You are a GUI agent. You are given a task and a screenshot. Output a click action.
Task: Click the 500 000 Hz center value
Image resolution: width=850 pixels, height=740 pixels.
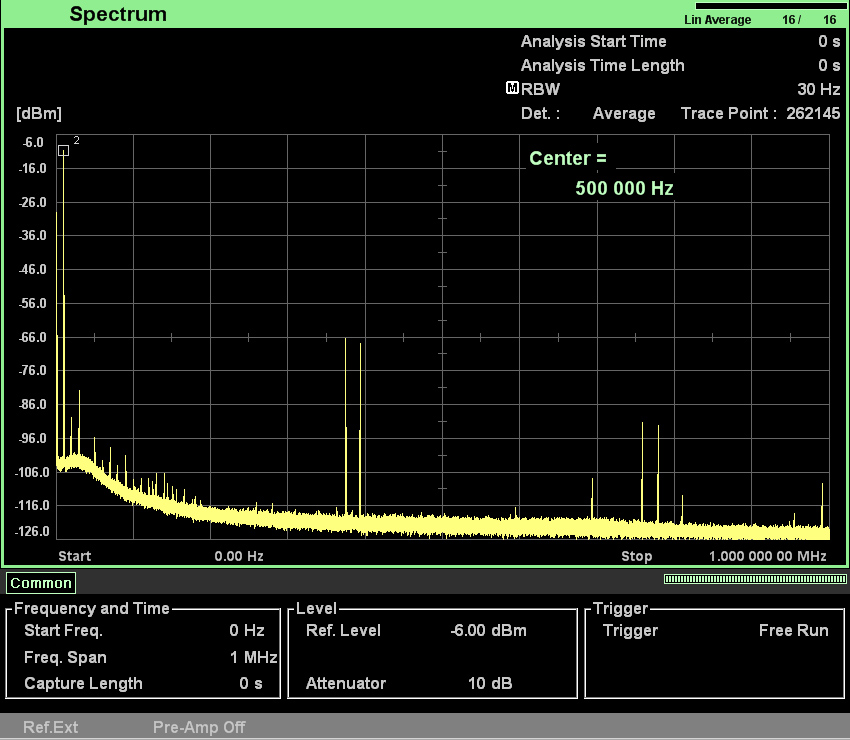click(x=624, y=188)
